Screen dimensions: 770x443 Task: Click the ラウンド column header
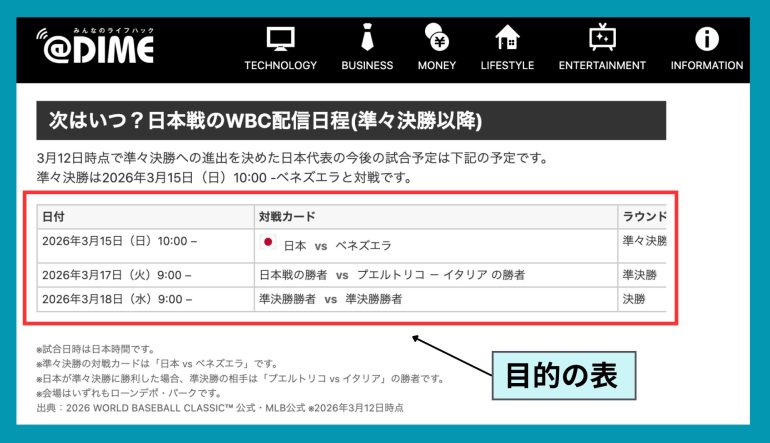pyautogui.click(x=642, y=217)
